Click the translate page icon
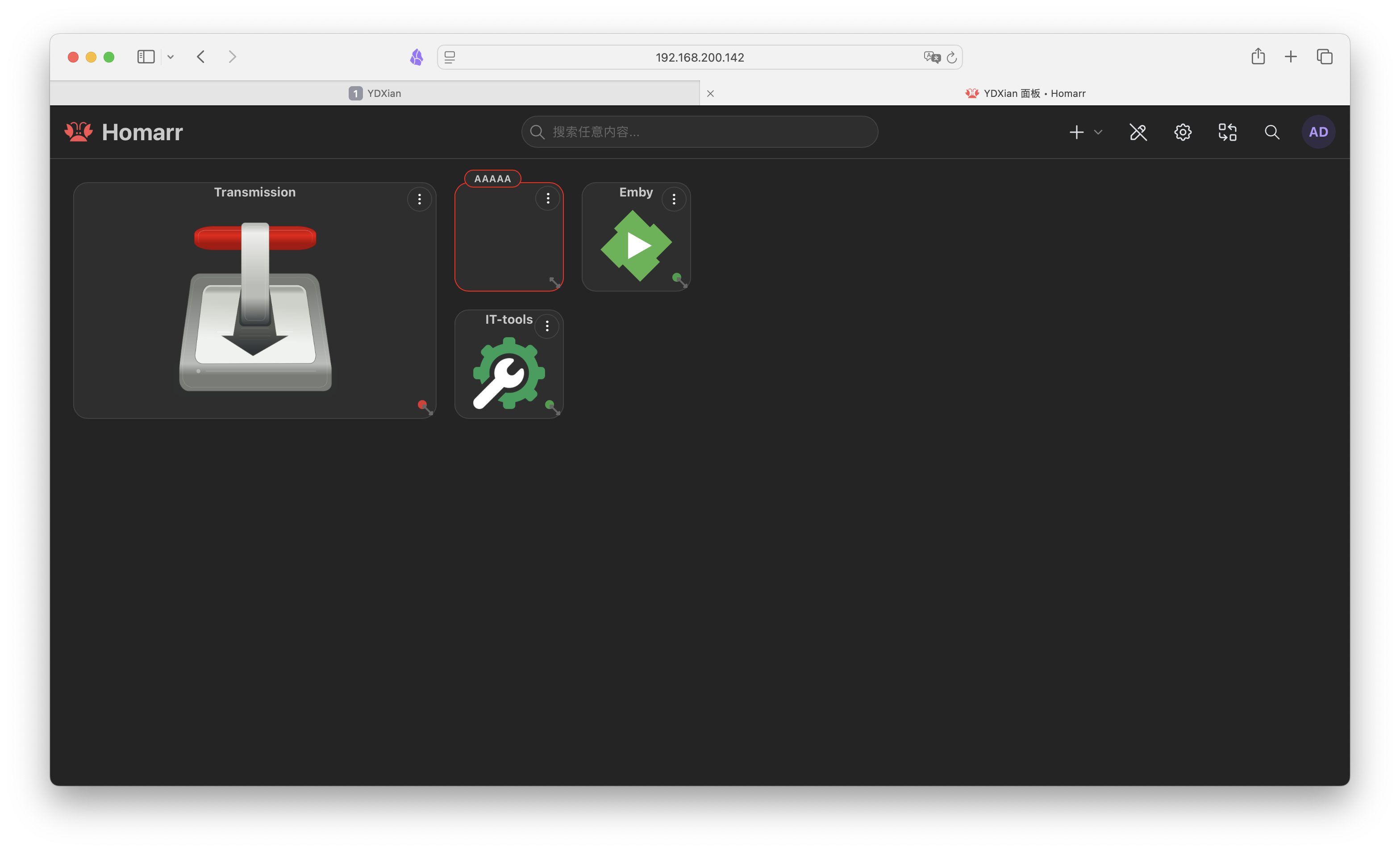 [x=932, y=57]
